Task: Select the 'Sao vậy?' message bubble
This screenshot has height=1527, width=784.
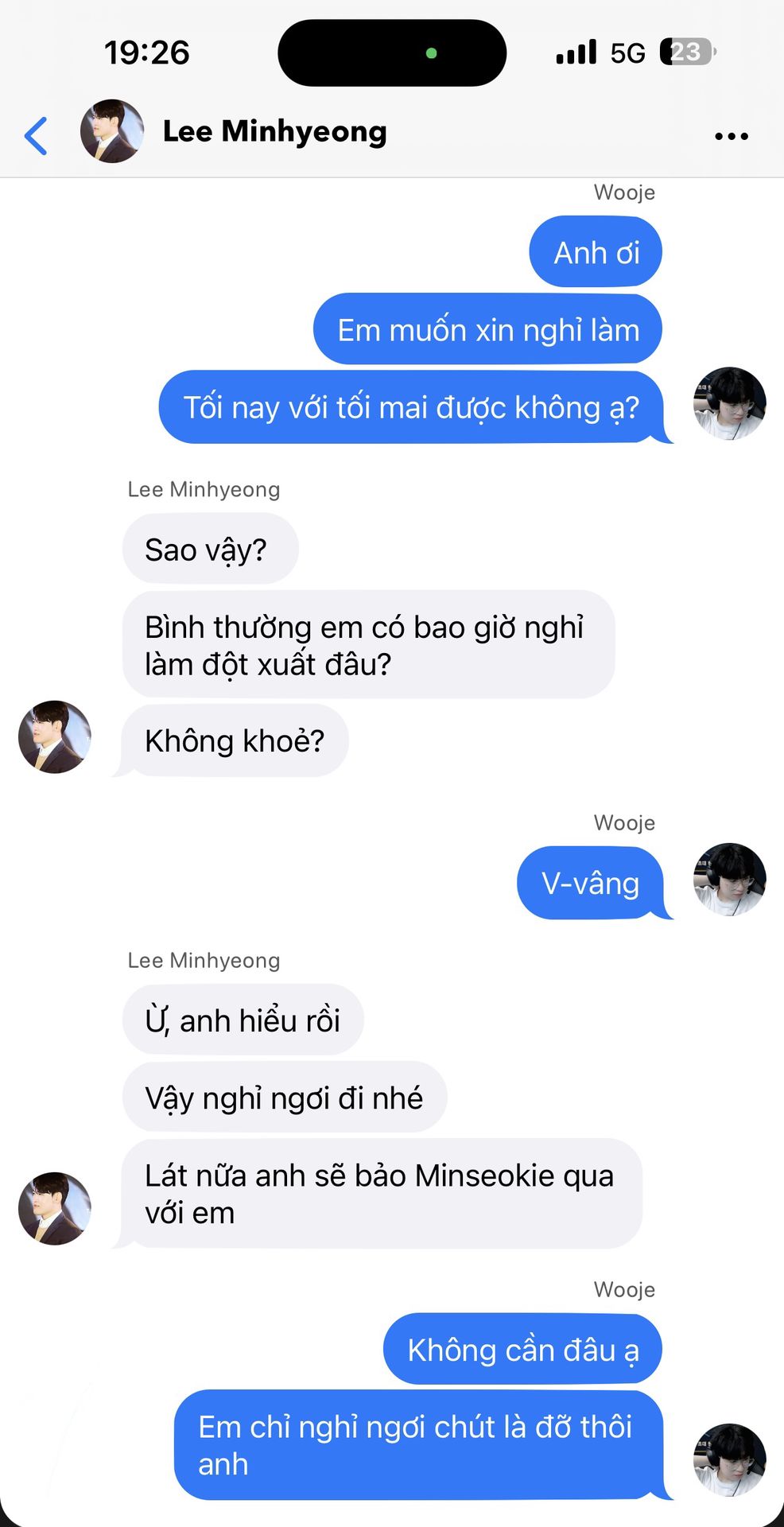Action: [x=211, y=549]
